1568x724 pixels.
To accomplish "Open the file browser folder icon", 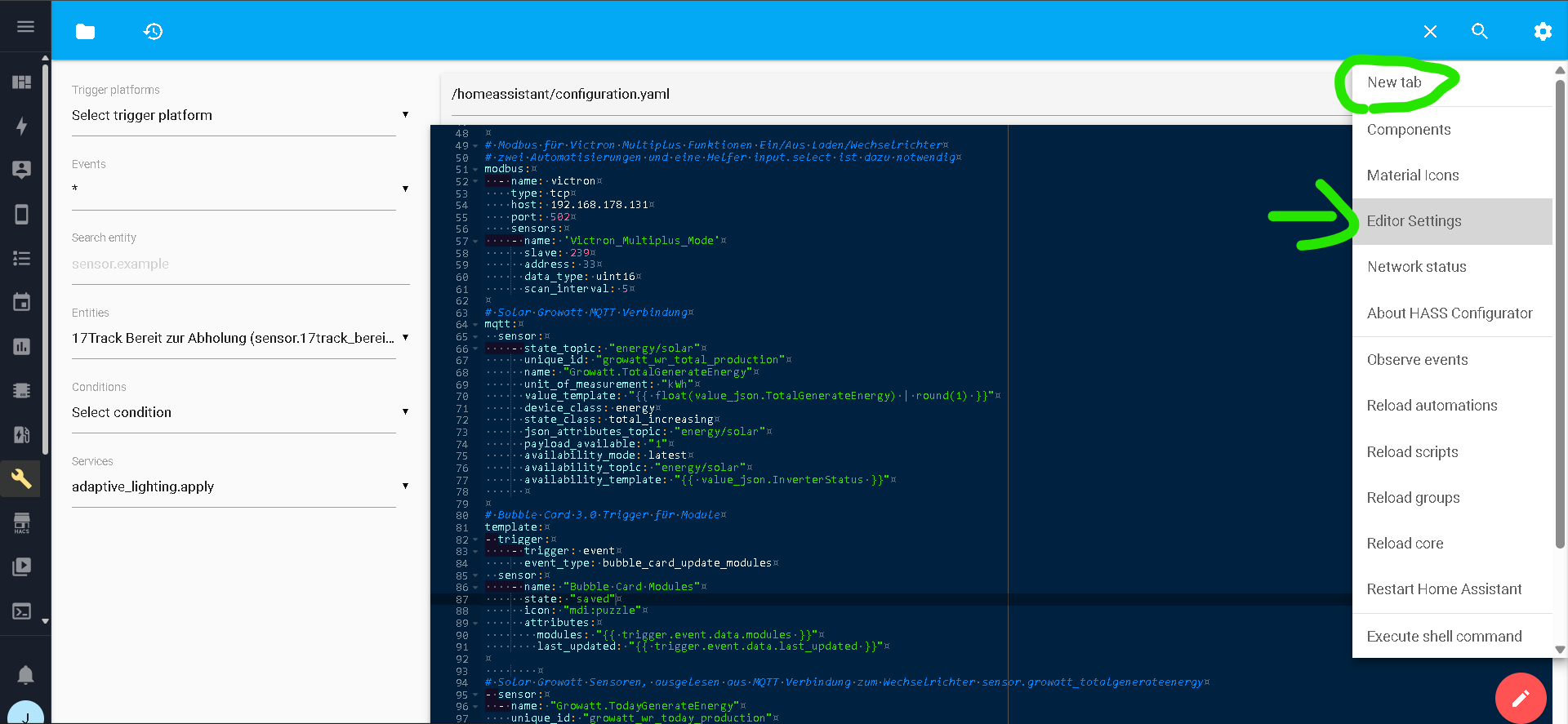I will point(85,32).
